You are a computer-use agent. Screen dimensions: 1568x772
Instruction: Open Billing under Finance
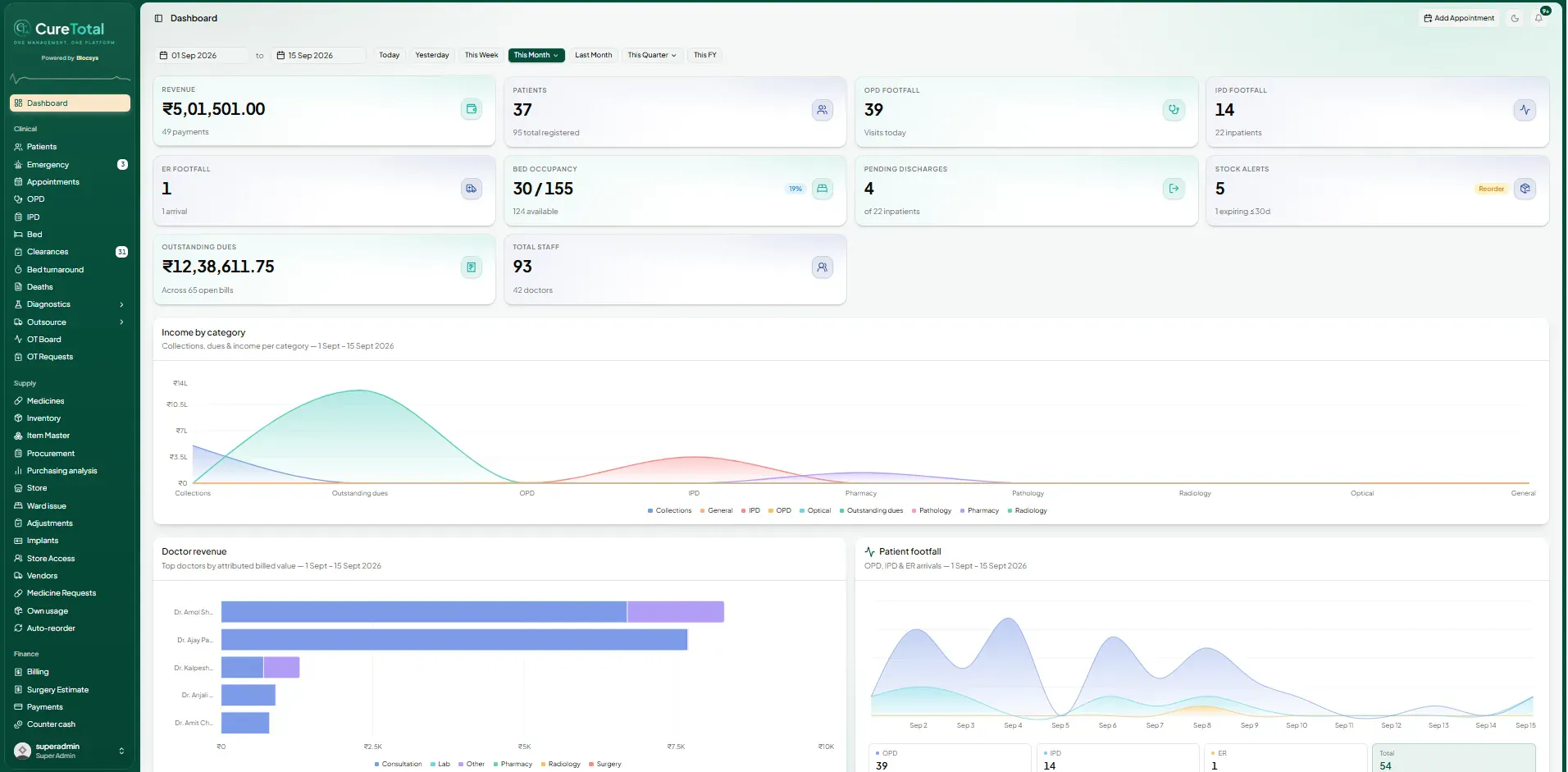(x=70, y=672)
